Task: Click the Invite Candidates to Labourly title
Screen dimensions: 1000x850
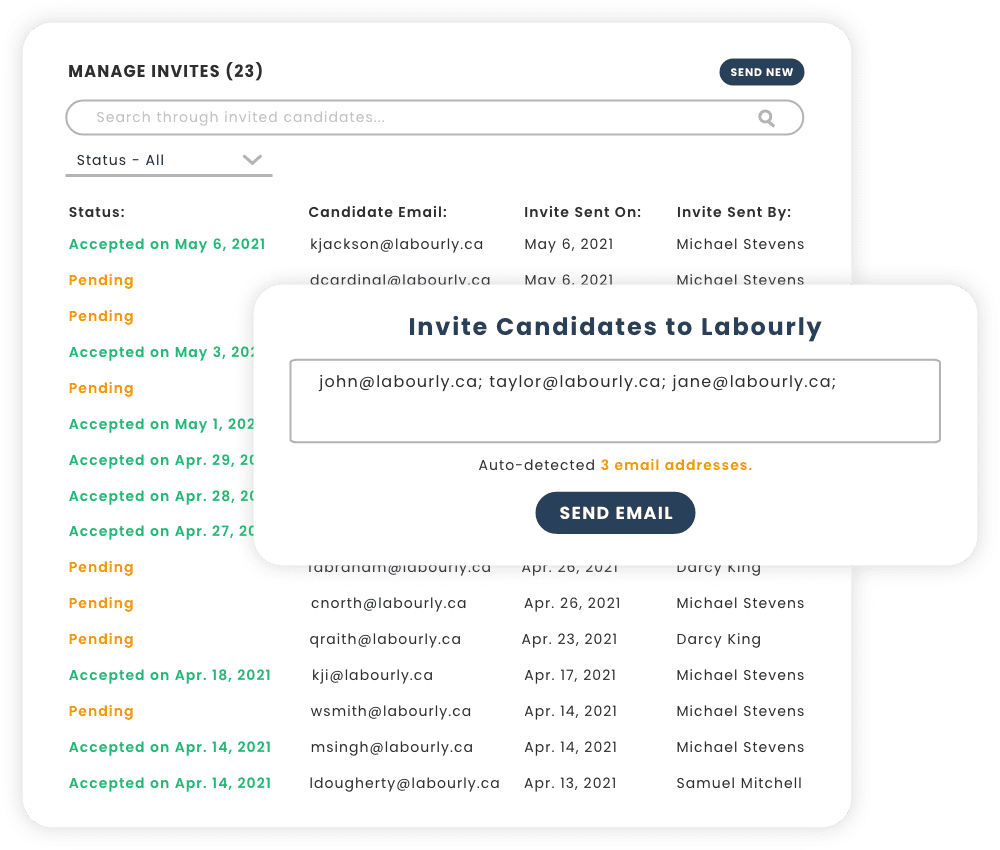Action: pos(615,326)
